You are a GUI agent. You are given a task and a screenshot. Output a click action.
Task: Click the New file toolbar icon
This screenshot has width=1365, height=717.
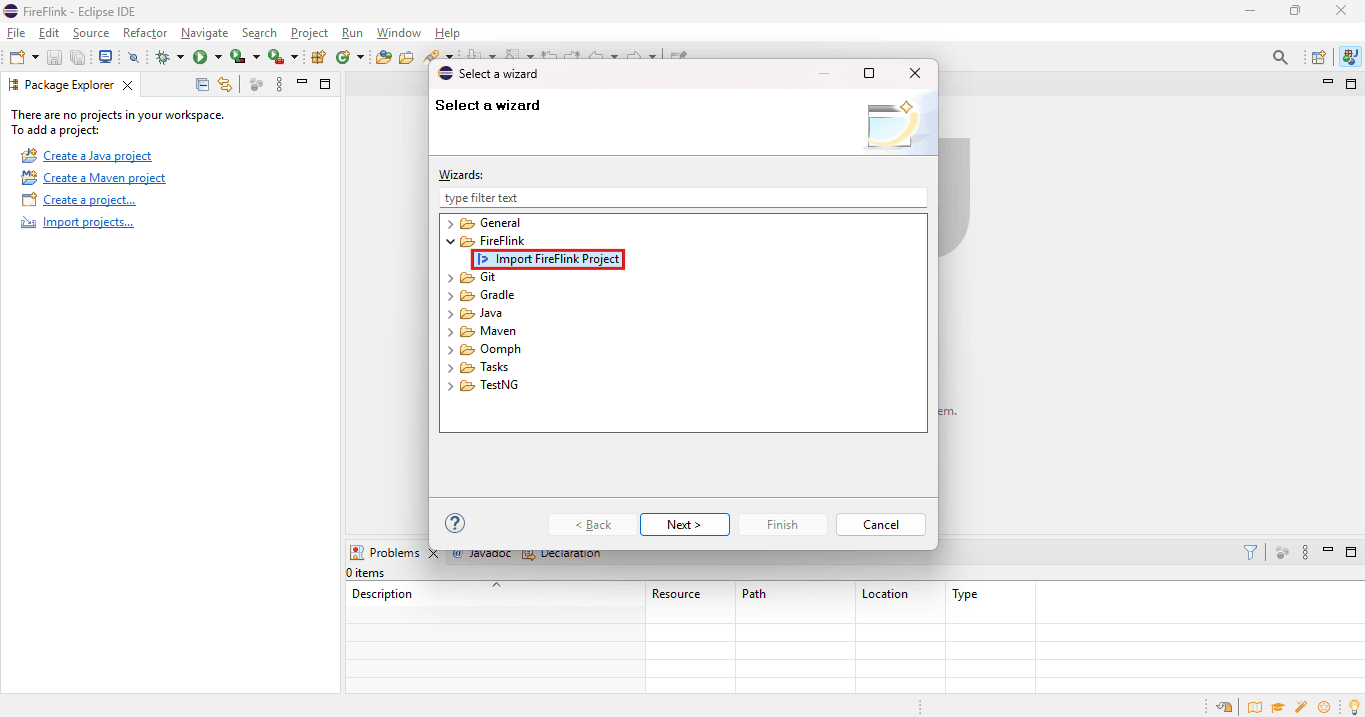[x=17, y=58]
